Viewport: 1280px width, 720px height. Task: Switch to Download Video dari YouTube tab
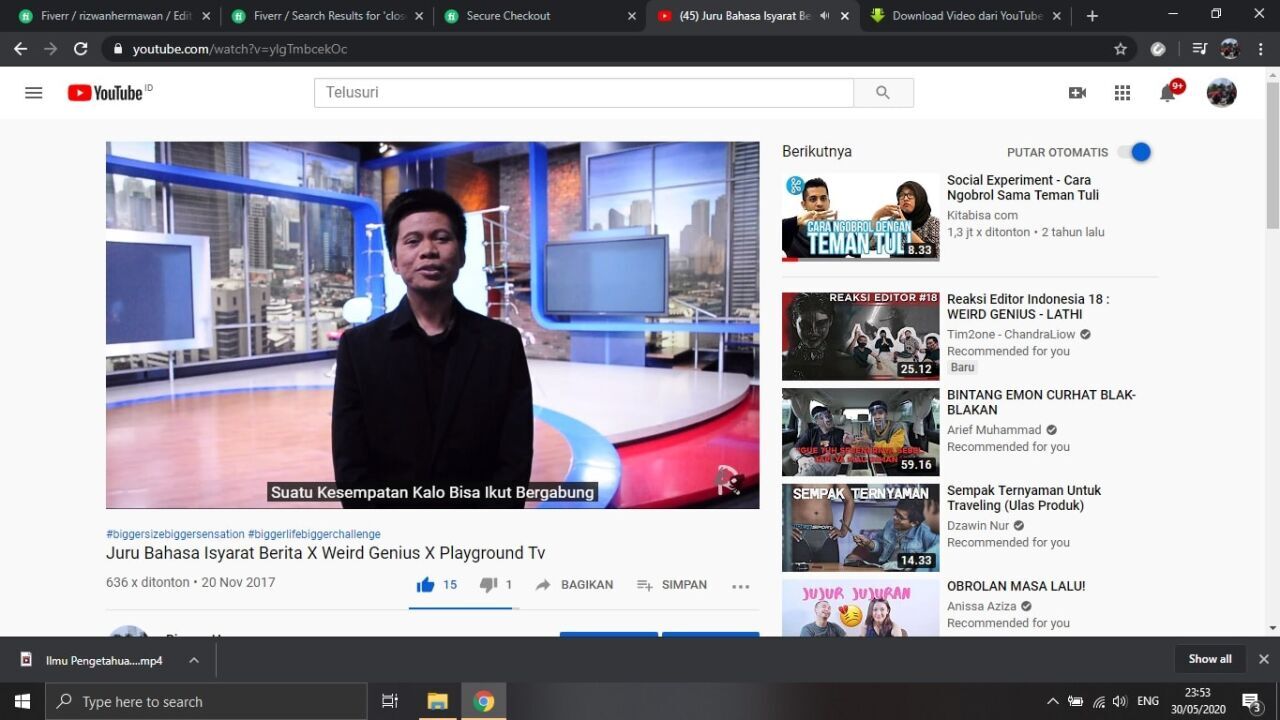coord(965,16)
